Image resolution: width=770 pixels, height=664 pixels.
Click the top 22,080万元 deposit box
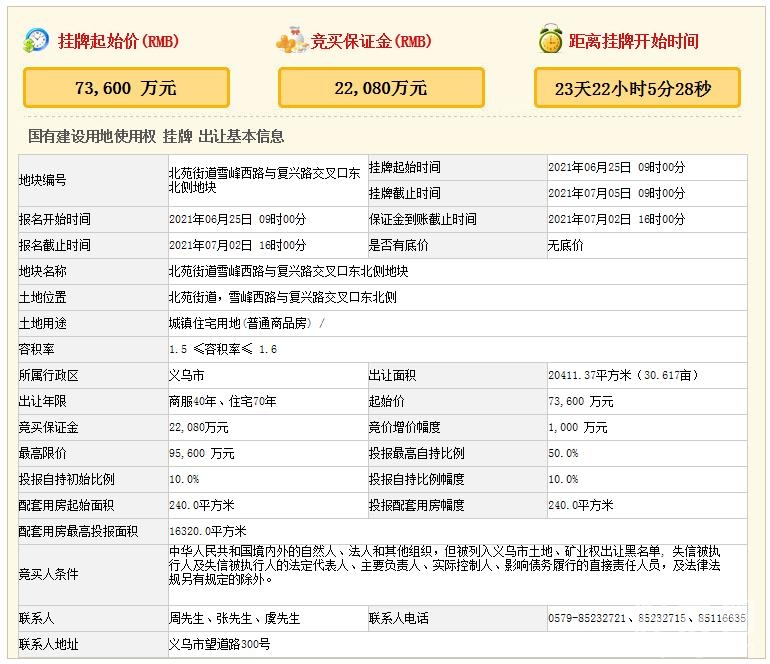tap(381, 88)
